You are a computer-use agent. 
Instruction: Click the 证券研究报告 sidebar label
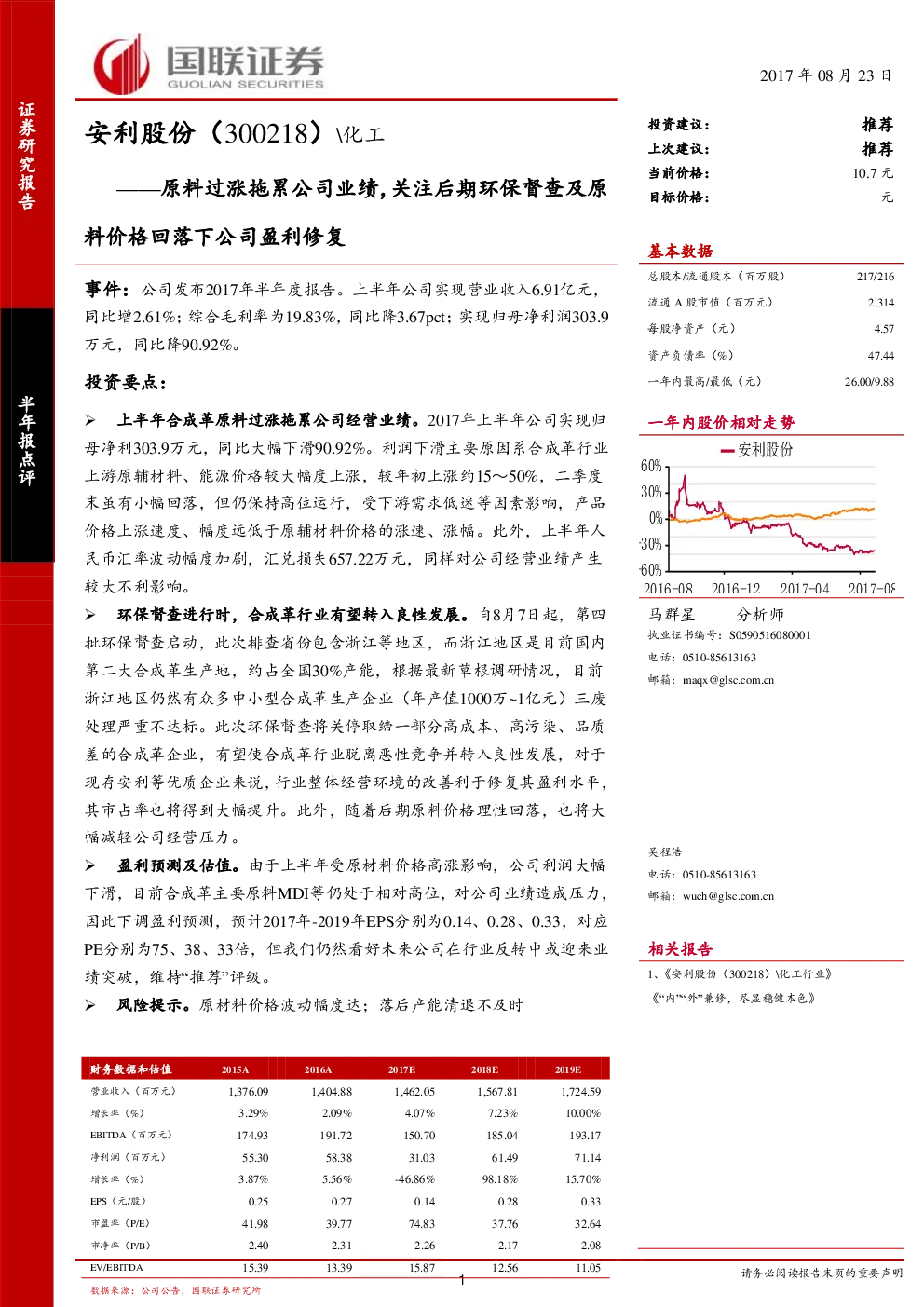click(x=26, y=155)
